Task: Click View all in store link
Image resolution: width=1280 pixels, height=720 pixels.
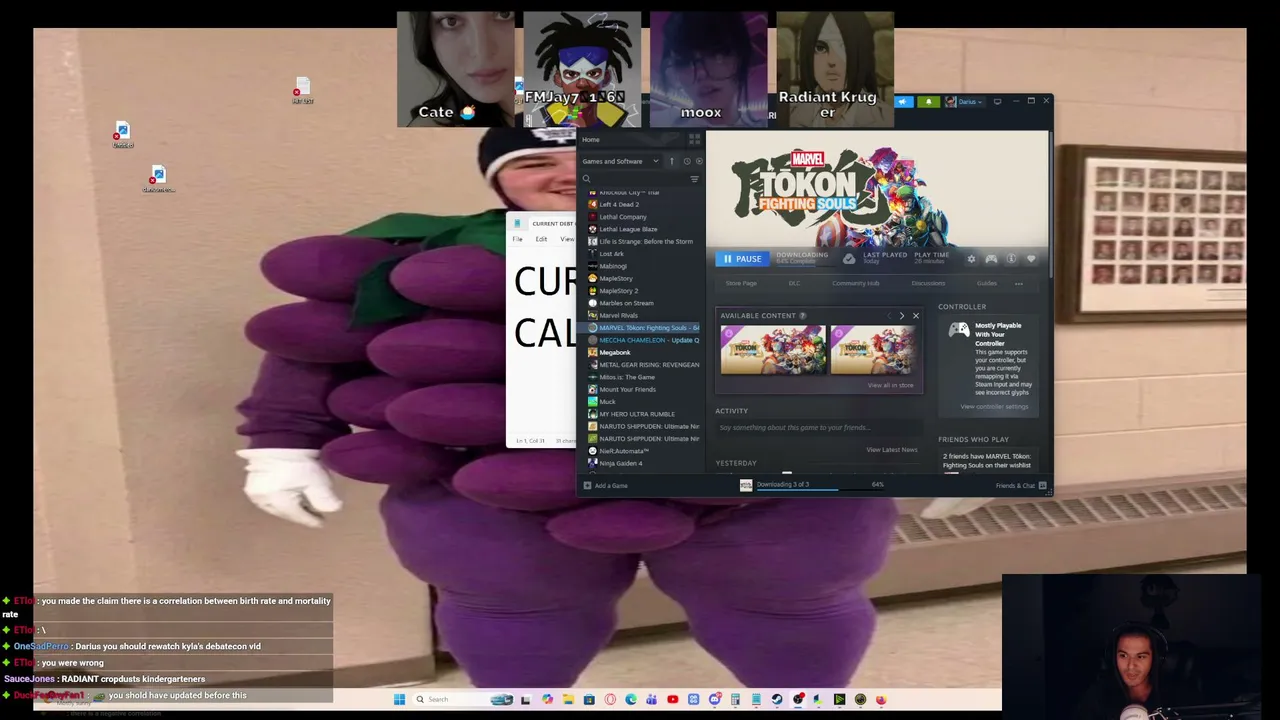Action: click(891, 385)
